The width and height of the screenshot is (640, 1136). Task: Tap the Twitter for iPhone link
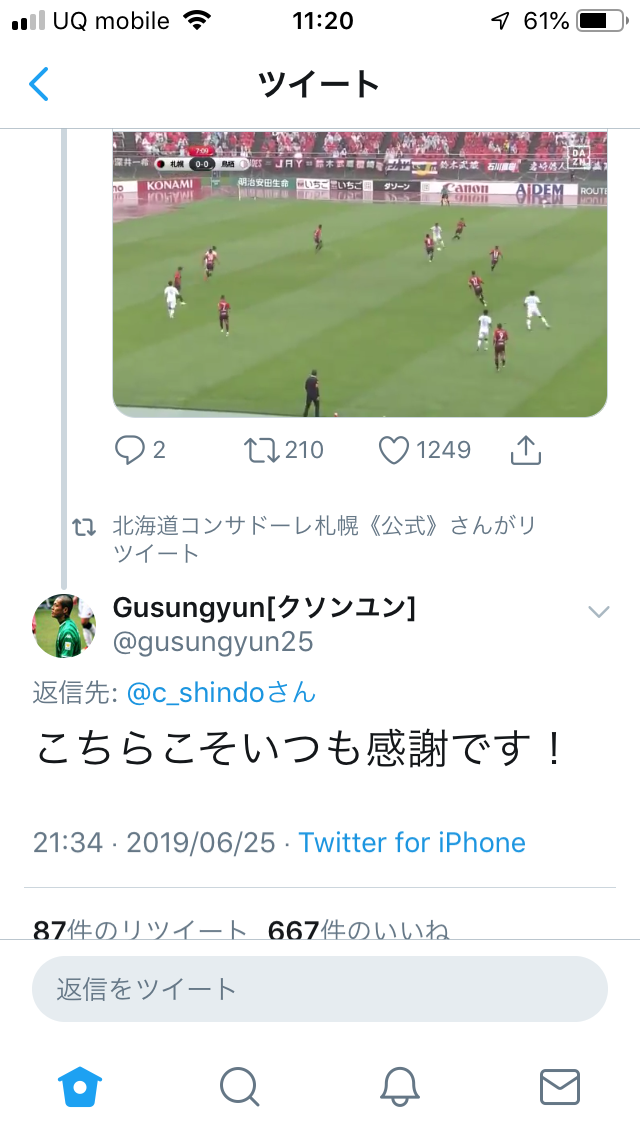coord(412,843)
